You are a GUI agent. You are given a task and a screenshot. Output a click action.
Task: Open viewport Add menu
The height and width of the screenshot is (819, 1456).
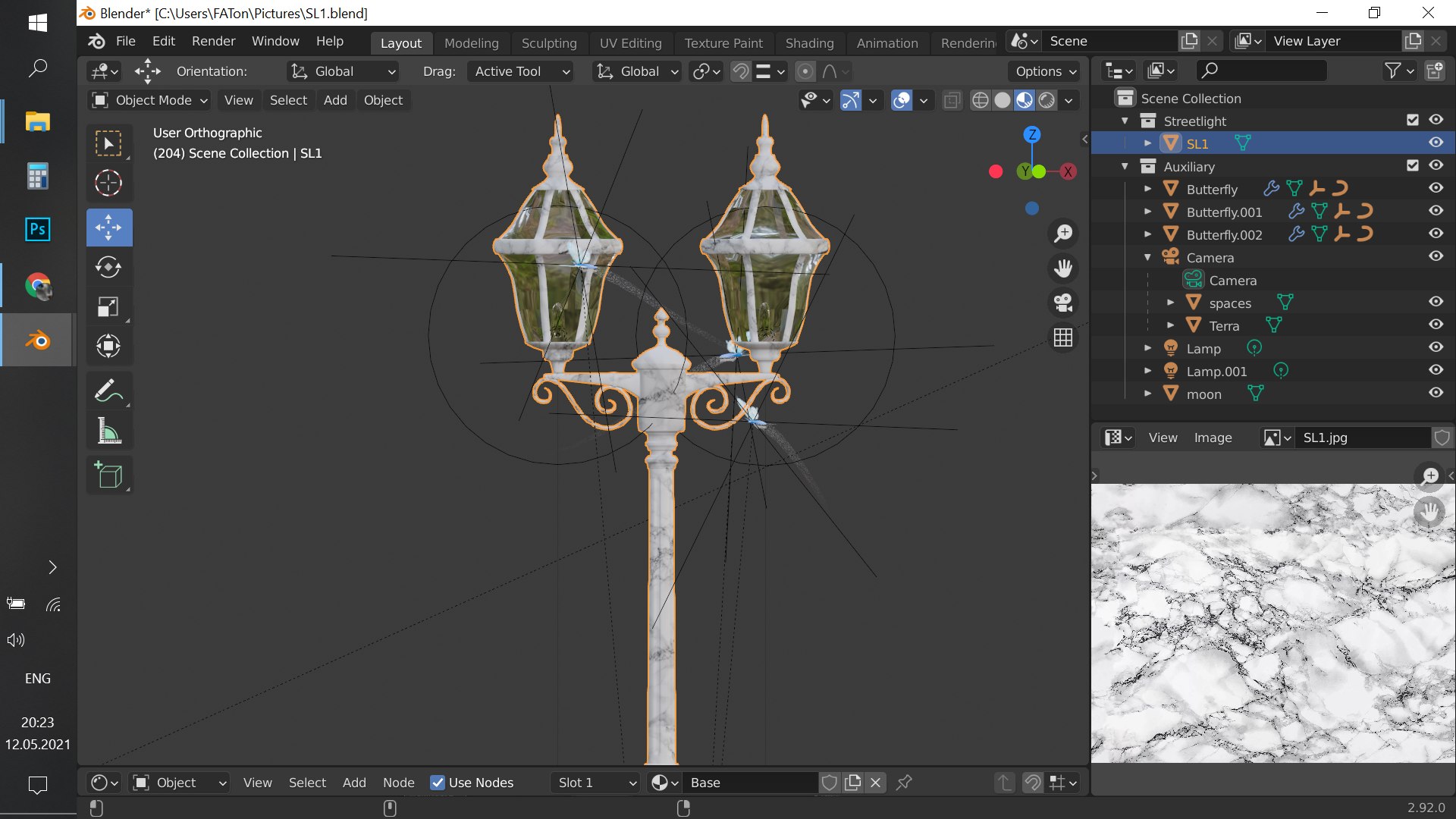pyautogui.click(x=335, y=100)
